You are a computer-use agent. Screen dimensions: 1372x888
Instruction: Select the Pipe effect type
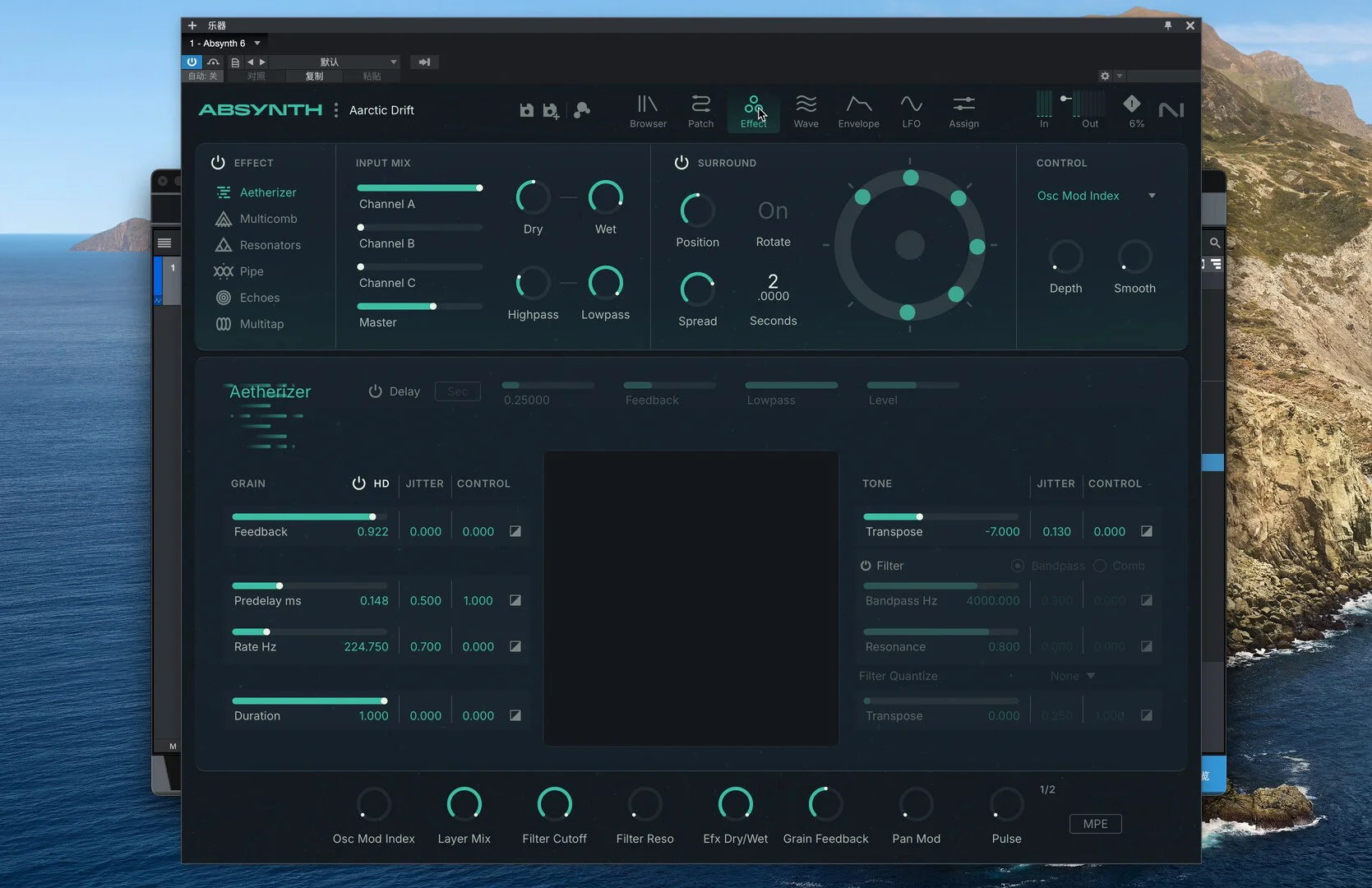point(251,271)
